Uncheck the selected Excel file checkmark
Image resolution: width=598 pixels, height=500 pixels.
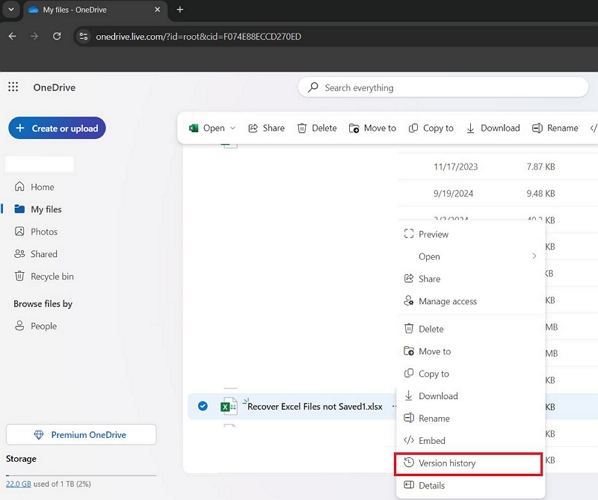pyautogui.click(x=203, y=406)
